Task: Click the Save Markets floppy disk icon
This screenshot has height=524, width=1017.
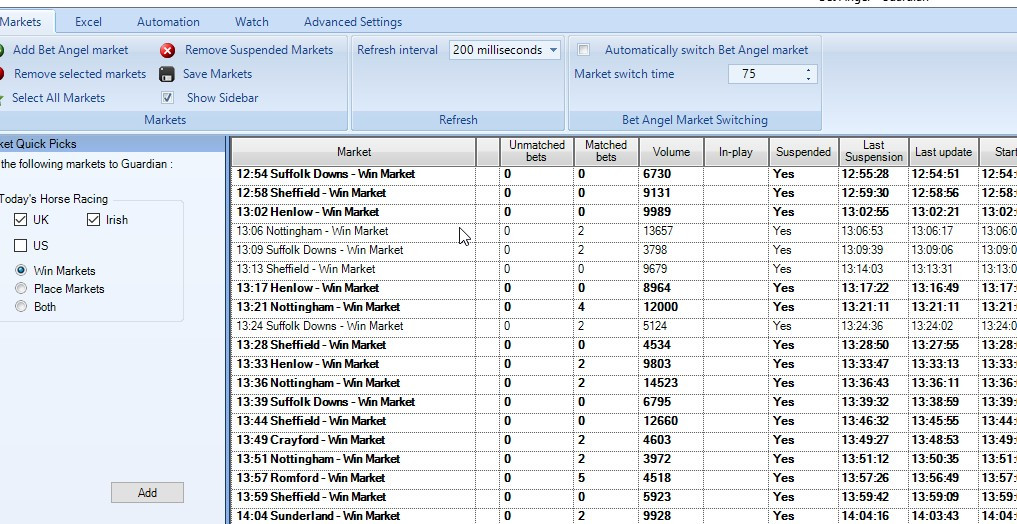Action: (x=167, y=75)
